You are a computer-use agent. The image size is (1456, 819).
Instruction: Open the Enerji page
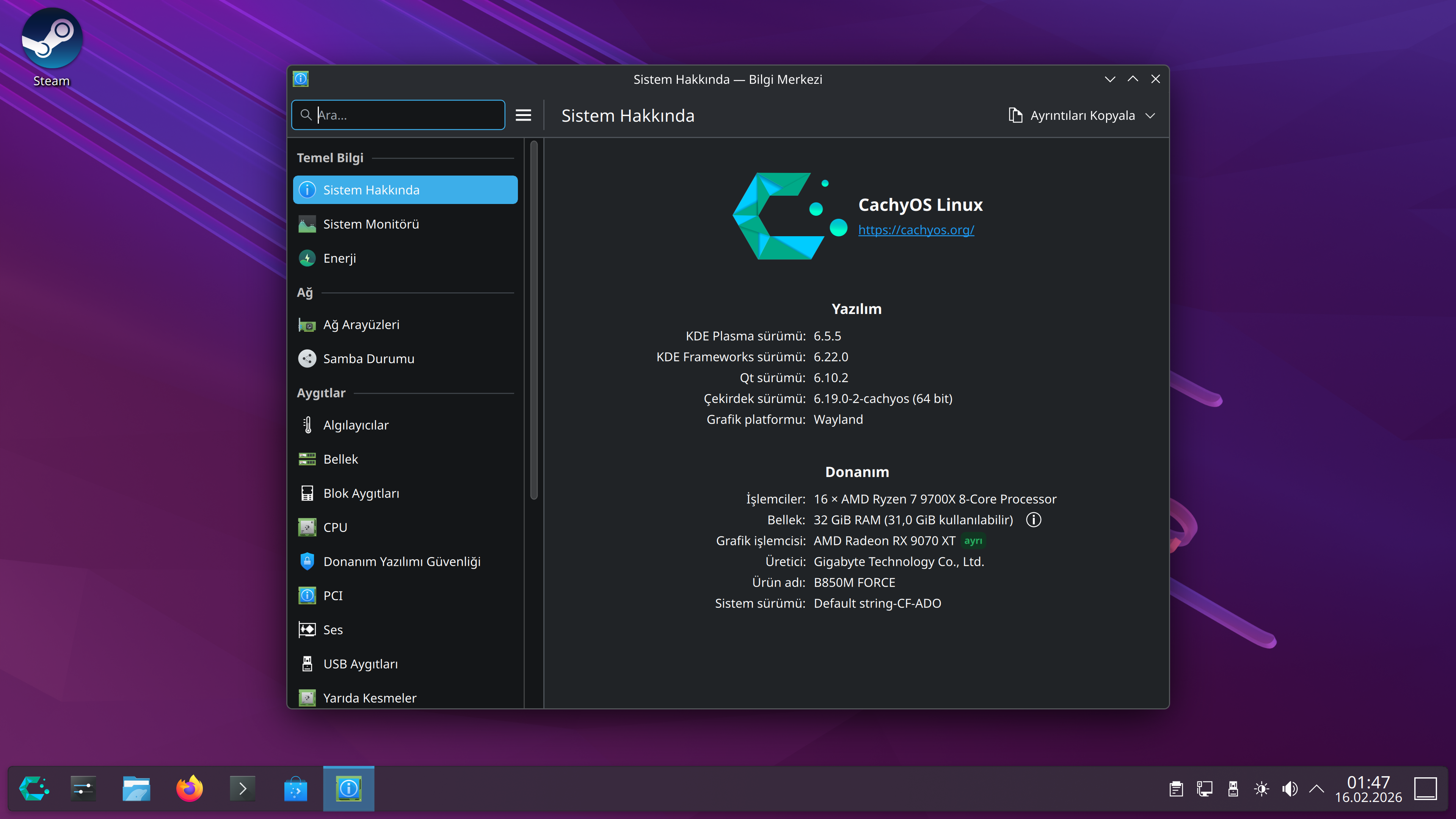tap(405, 258)
